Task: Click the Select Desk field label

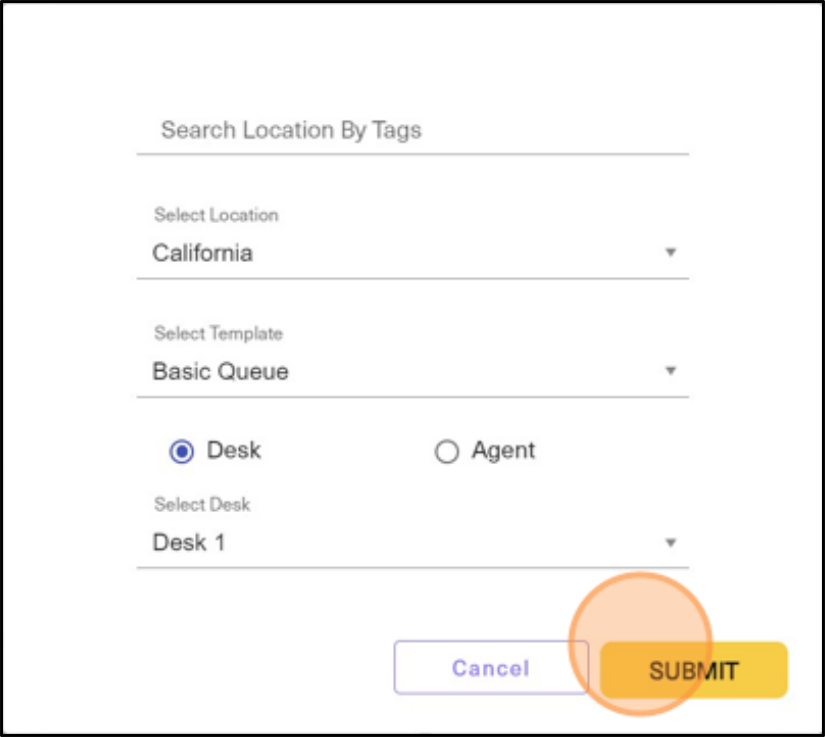Action: (x=202, y=504)
